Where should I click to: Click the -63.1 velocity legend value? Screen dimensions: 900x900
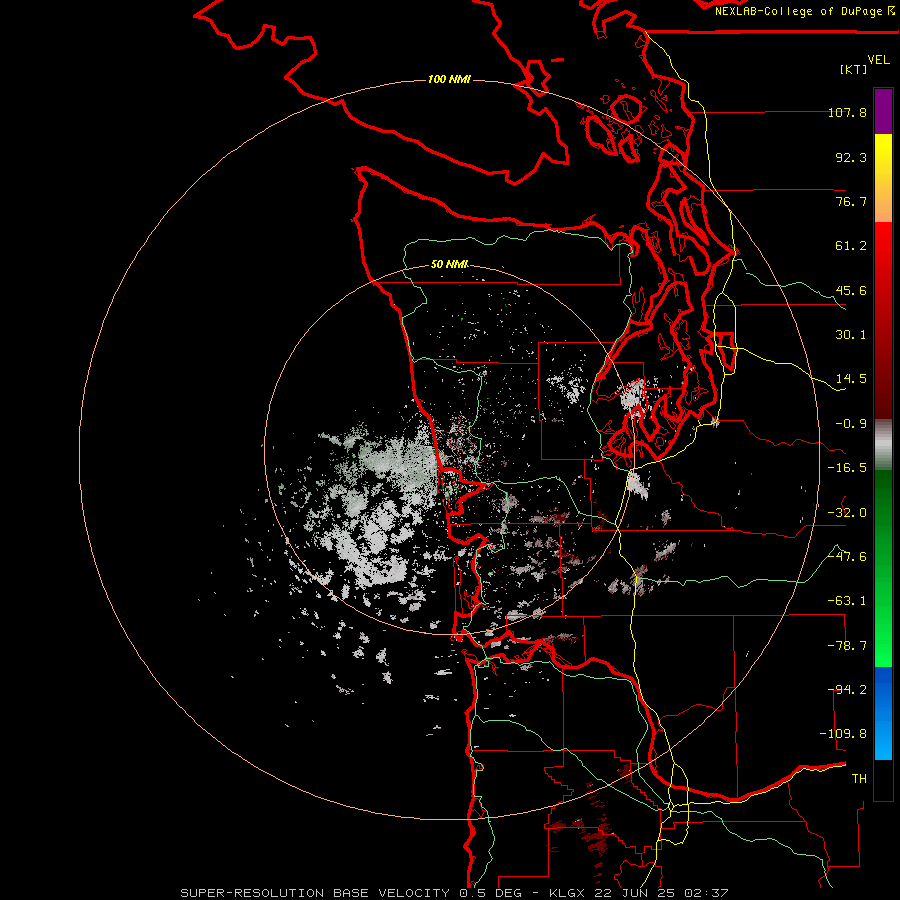pos(847,601)
